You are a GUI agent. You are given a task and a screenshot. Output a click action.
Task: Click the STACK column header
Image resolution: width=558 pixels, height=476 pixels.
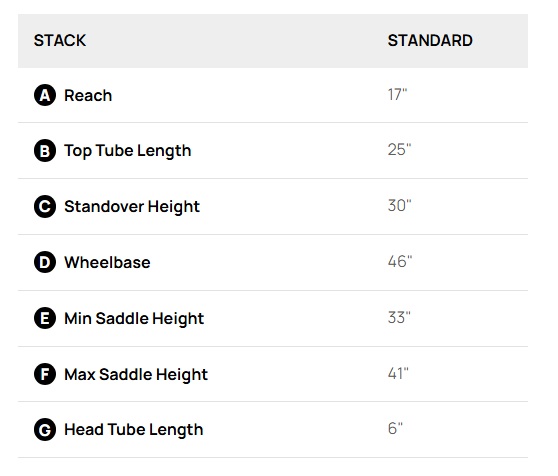(60, 40)
